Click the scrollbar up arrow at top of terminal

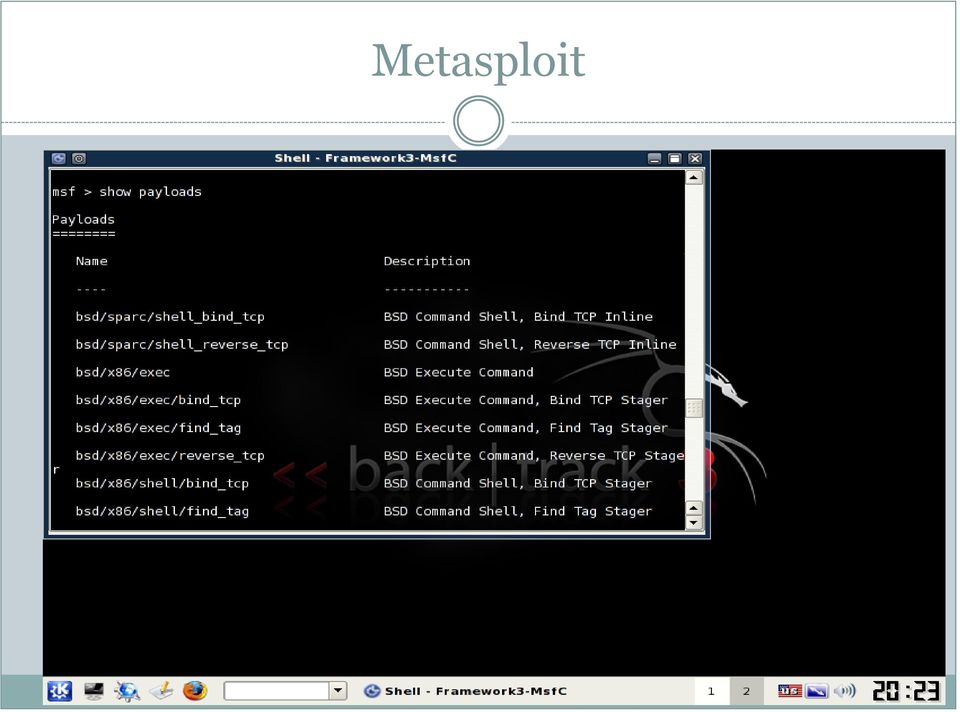[x=693, y=178]
